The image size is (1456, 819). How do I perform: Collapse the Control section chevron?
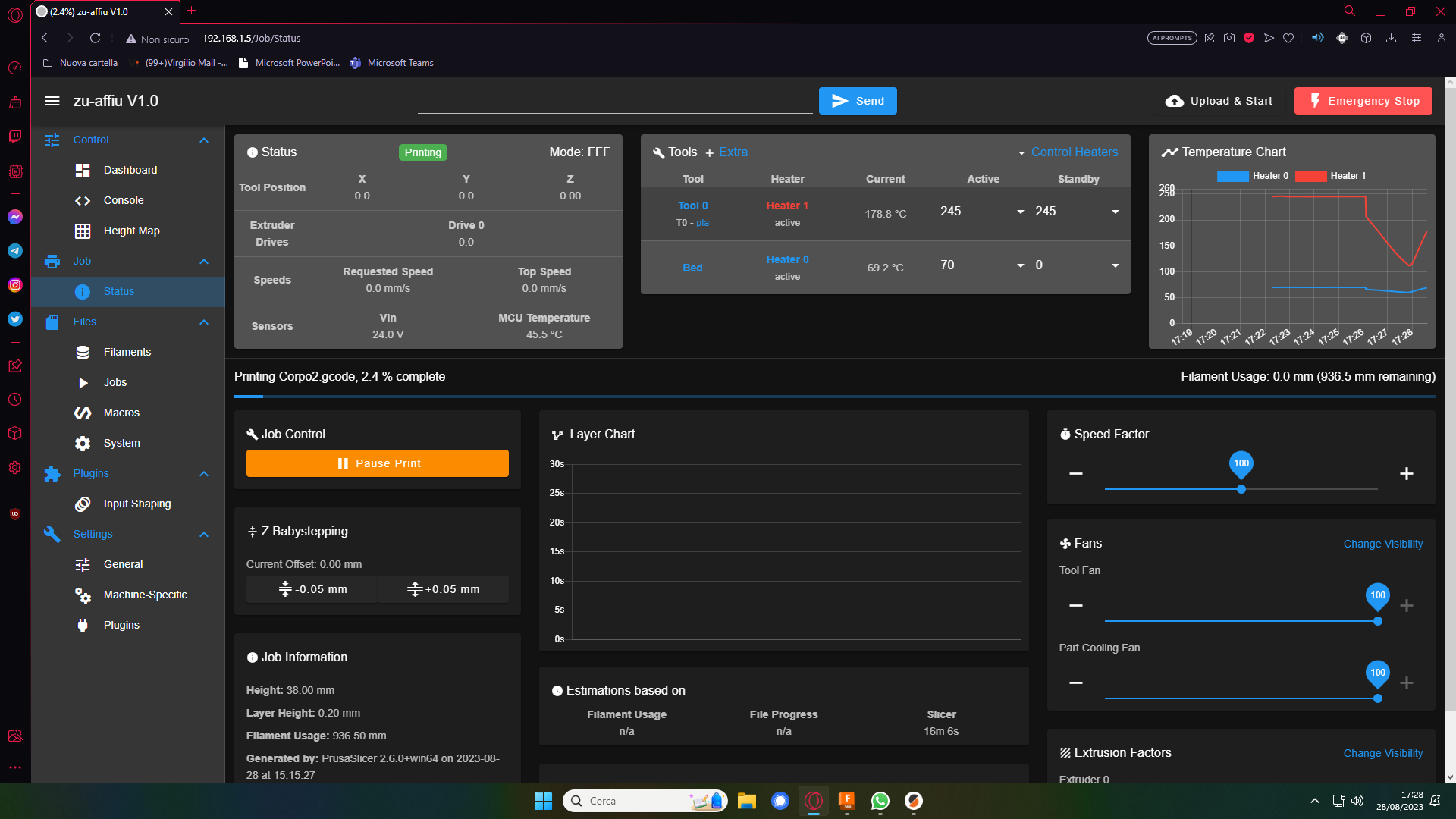coord(204,140)
